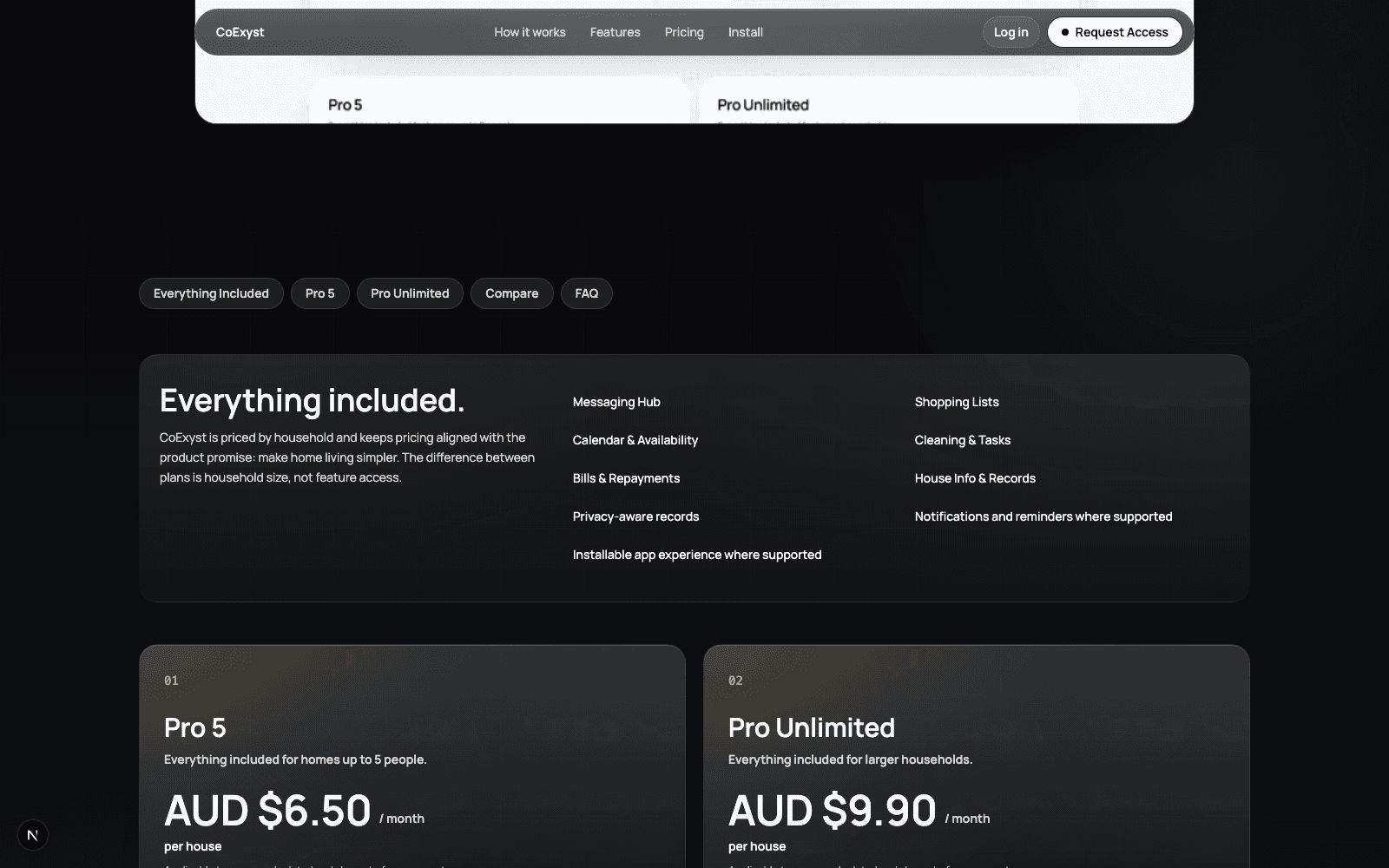Viewport: 1389px width, 868px height.
Task: Click Calendar & Availability feature text
Action: click(x=635, y=440)
